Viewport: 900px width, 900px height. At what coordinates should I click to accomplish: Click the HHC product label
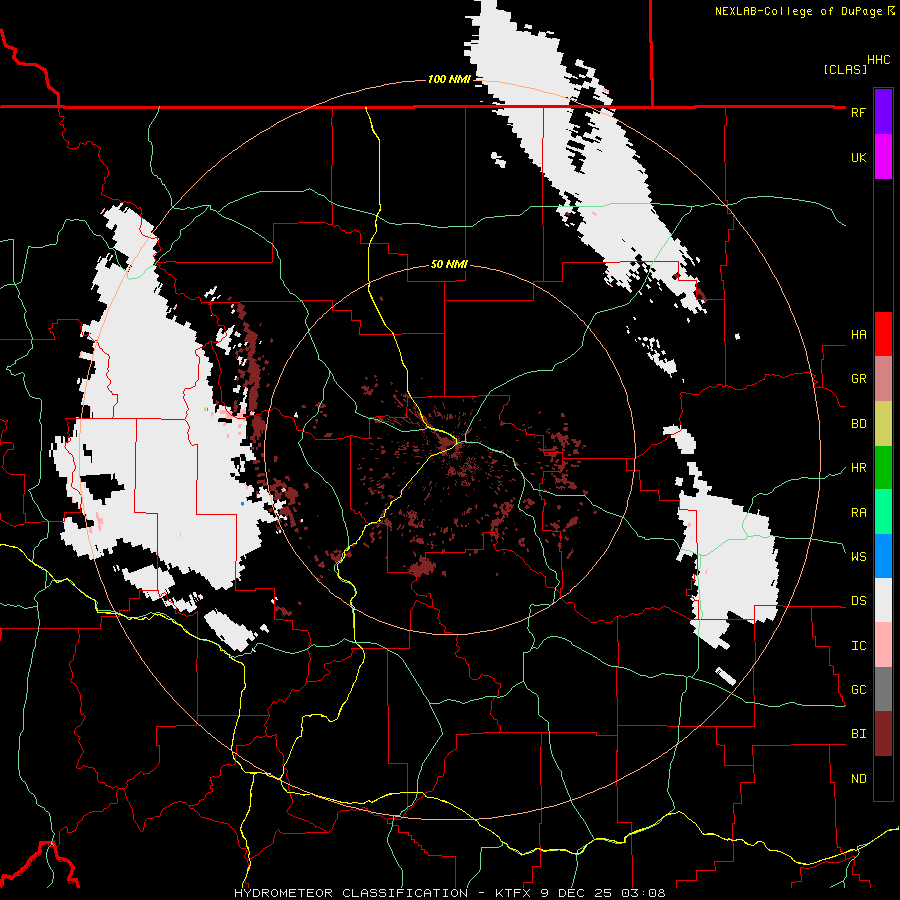click(x=878, y=60)
